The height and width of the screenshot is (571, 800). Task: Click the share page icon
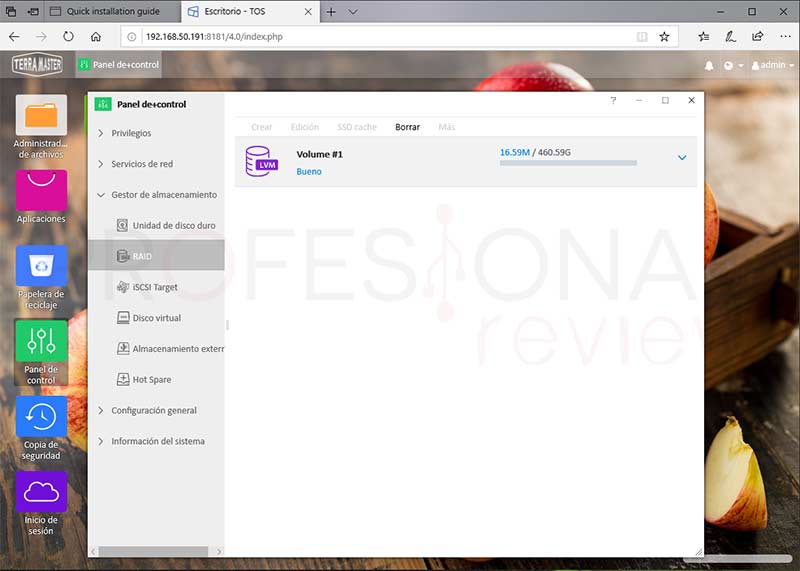coord(758,37)
